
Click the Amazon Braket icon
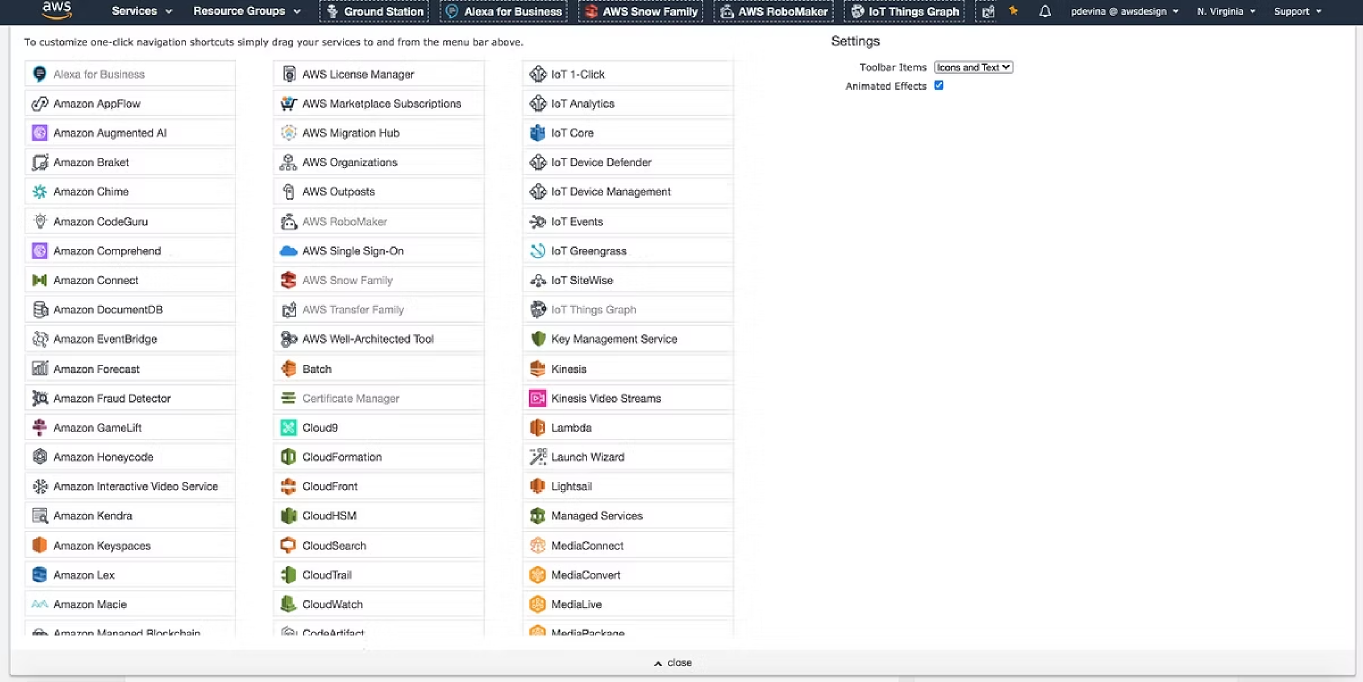(x=40, y=162)
